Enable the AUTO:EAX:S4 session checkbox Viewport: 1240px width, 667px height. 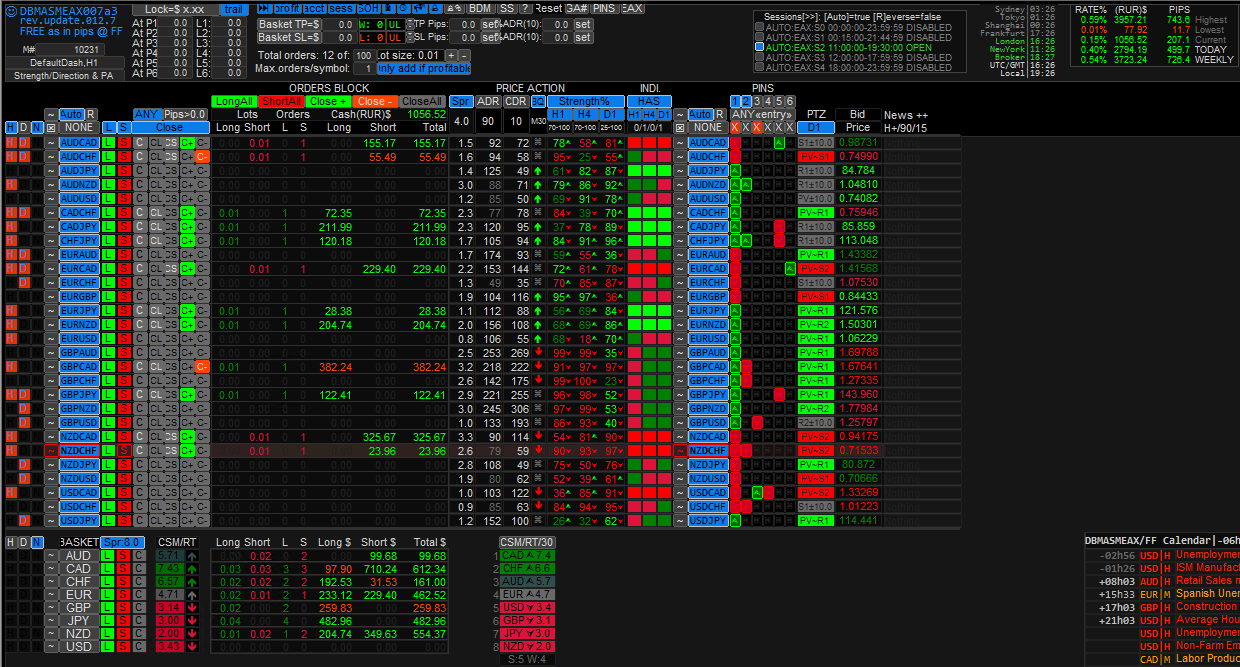tap(759, 67)
